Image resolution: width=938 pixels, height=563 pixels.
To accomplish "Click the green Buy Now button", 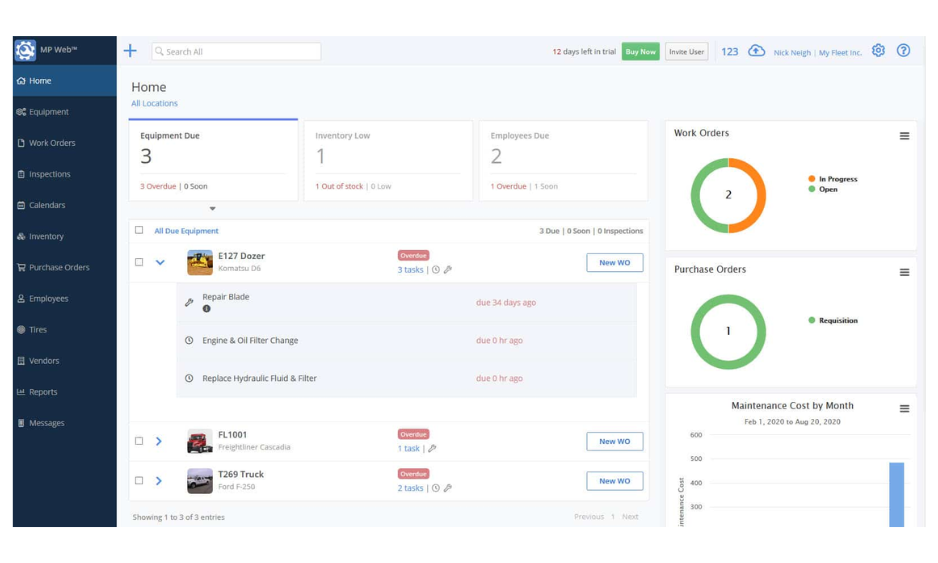I will [640, 52].
